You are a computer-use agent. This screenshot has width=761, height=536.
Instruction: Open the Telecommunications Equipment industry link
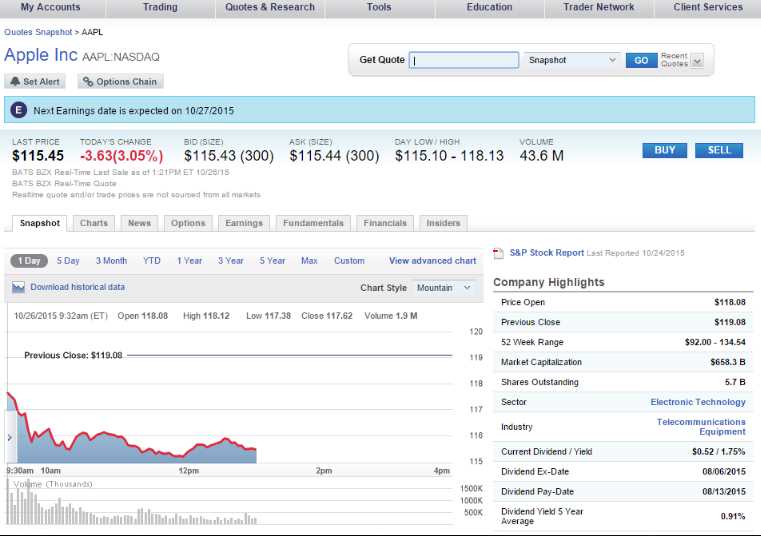tap(701, 427)
